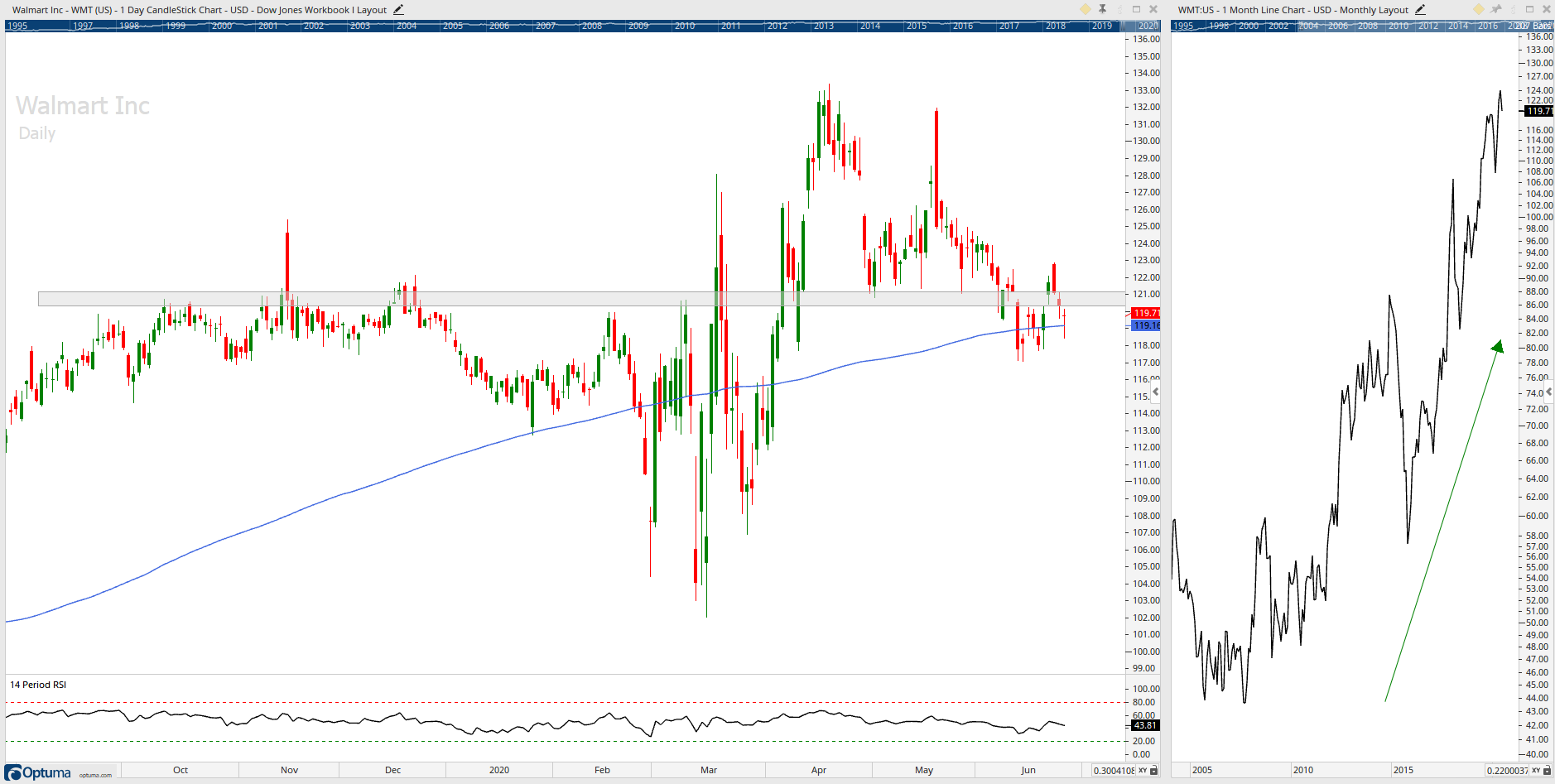This screenshot has width=1555, height=784.
Task: Click the Jun label on the date axis
Action: coord(1028,770)
